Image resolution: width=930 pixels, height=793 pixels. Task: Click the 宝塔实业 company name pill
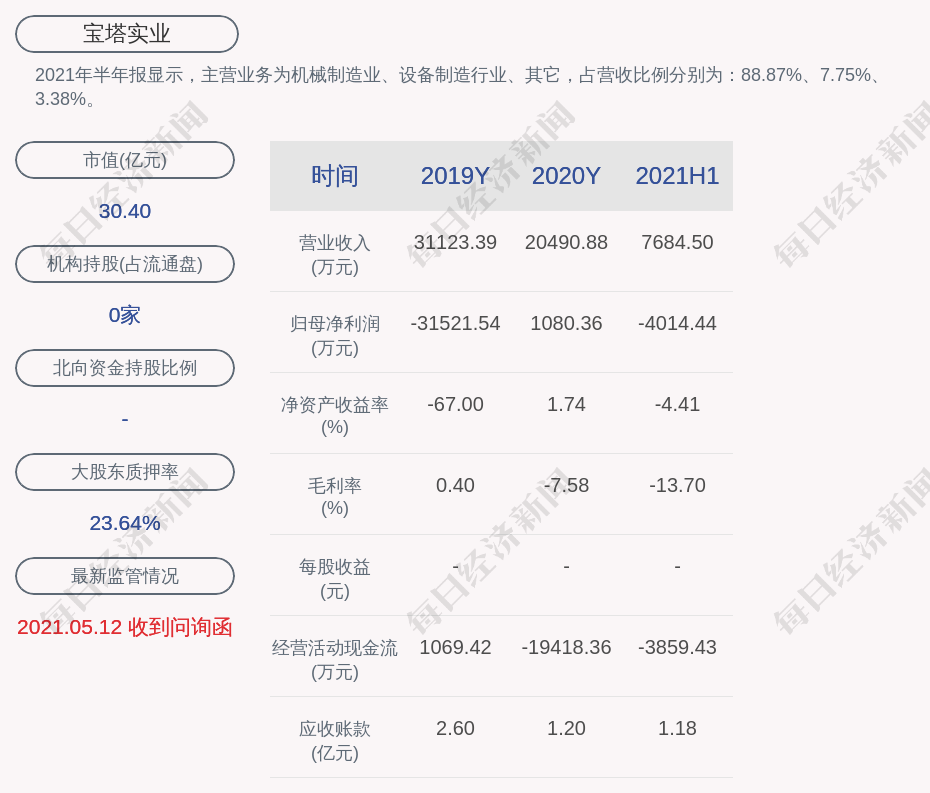click(127, 34)
